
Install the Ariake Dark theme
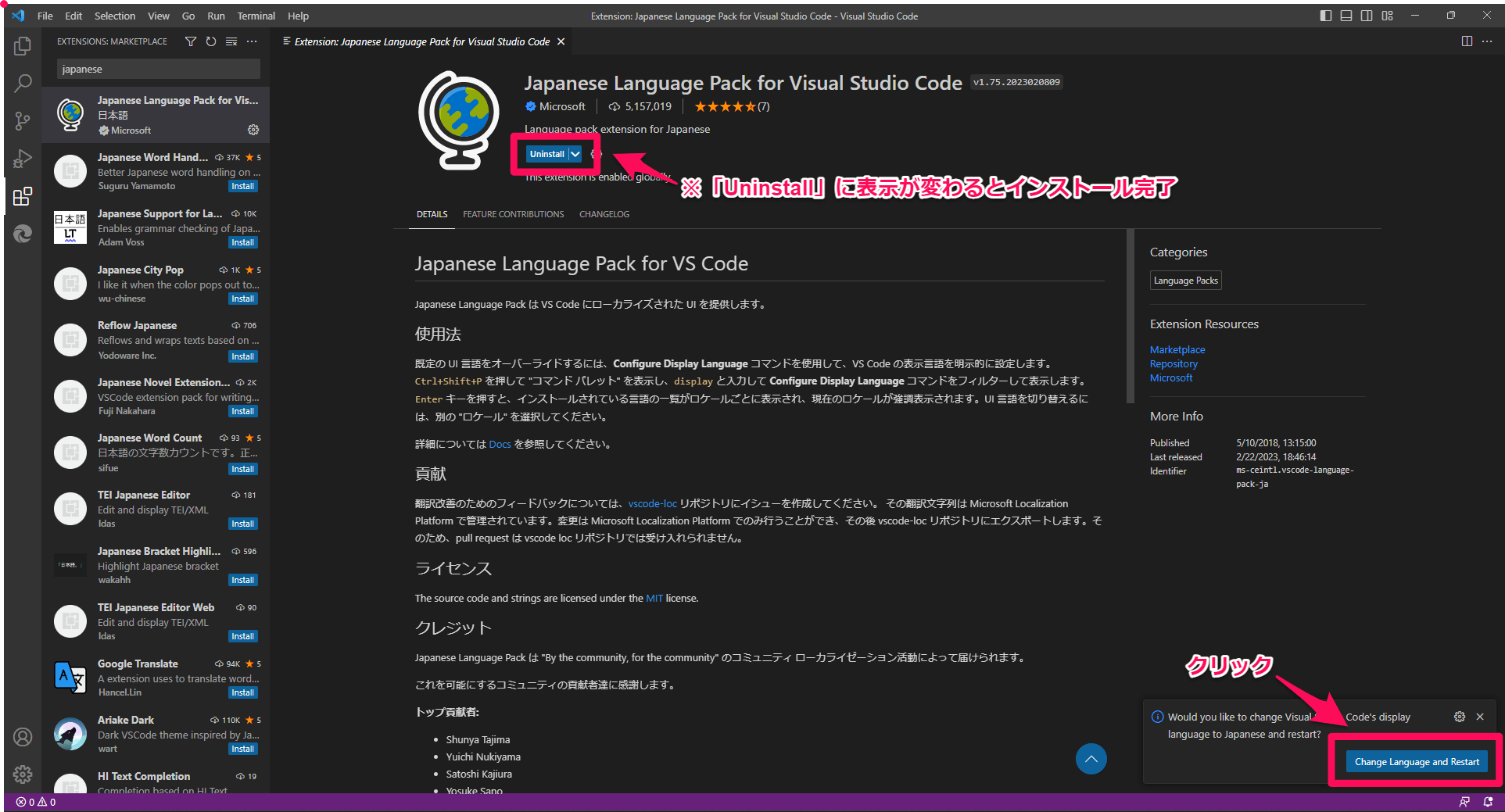242,749
